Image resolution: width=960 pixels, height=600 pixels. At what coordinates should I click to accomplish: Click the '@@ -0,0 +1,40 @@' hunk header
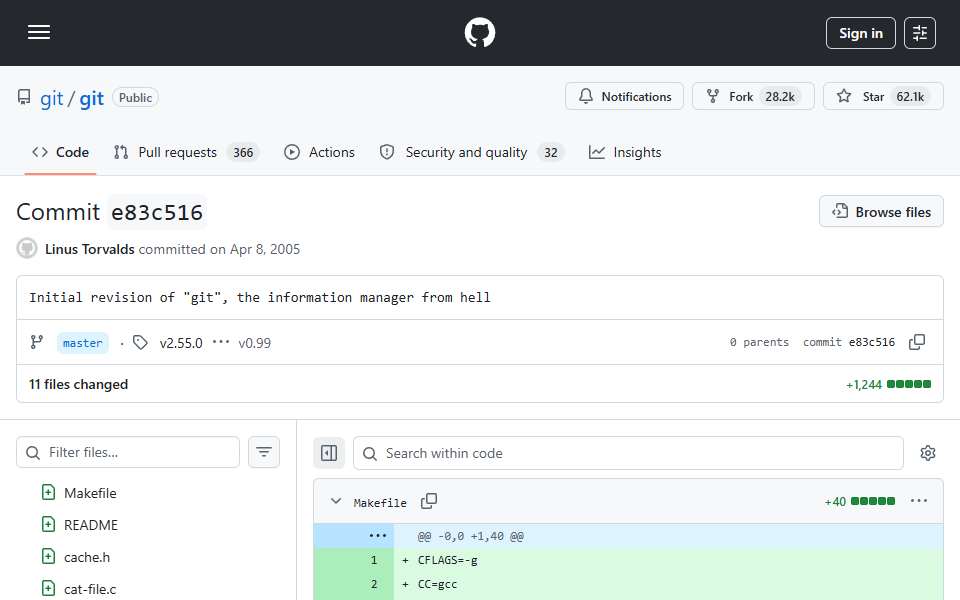point(471,536)
